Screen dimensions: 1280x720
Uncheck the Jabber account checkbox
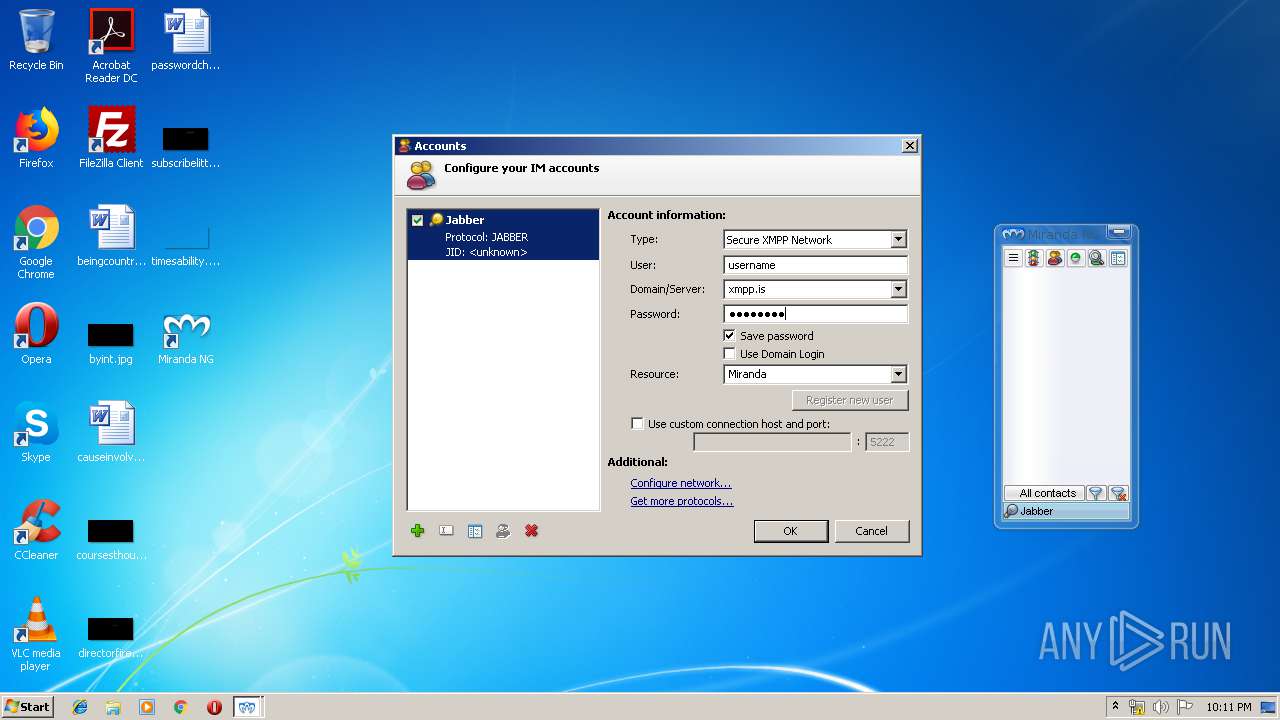(x=418, y=220)
